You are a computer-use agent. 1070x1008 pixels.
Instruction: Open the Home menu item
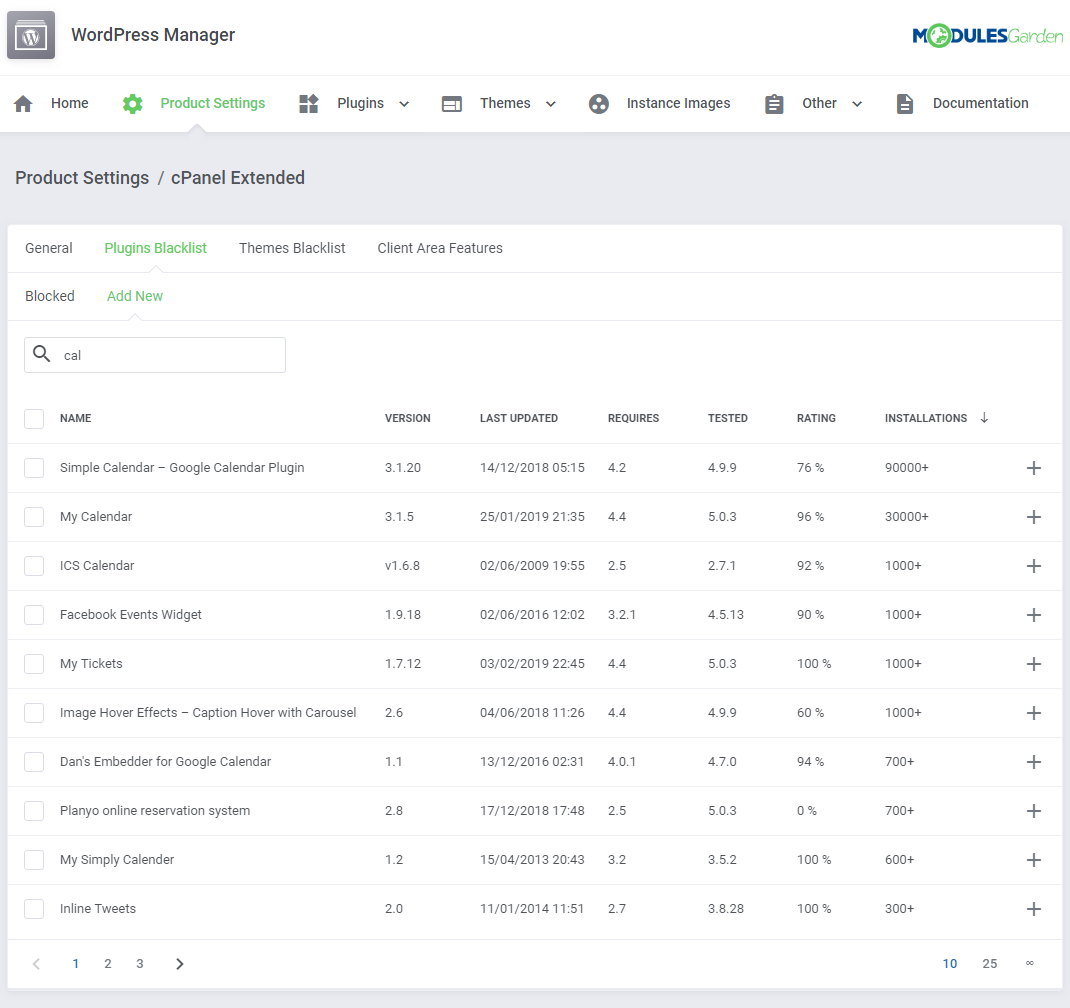[70, 103]
